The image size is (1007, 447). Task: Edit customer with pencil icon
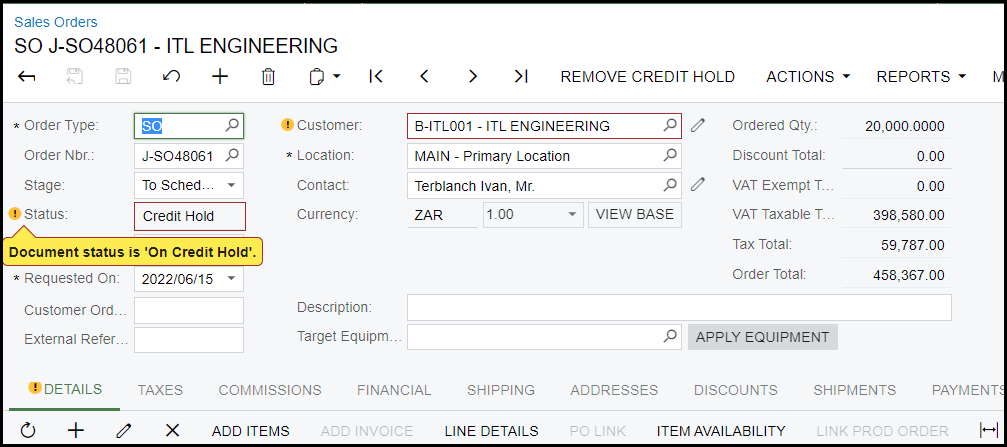698,126
